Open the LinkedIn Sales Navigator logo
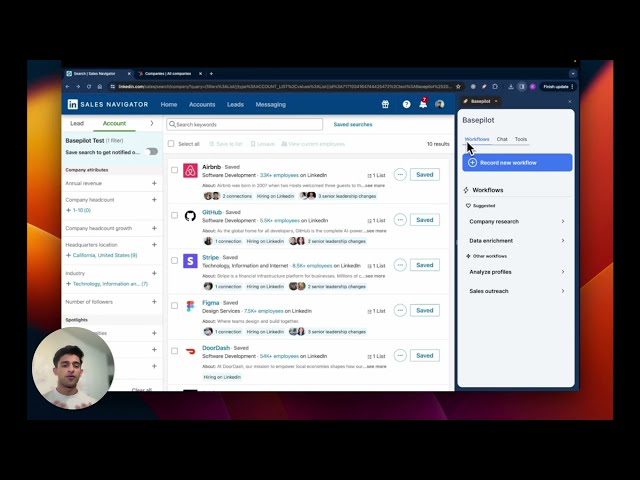 coord(108,104)
